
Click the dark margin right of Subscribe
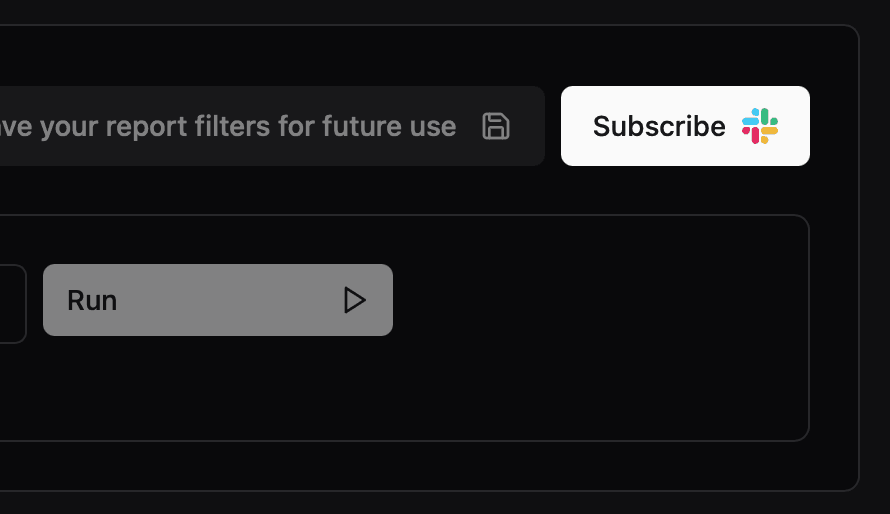834,126
